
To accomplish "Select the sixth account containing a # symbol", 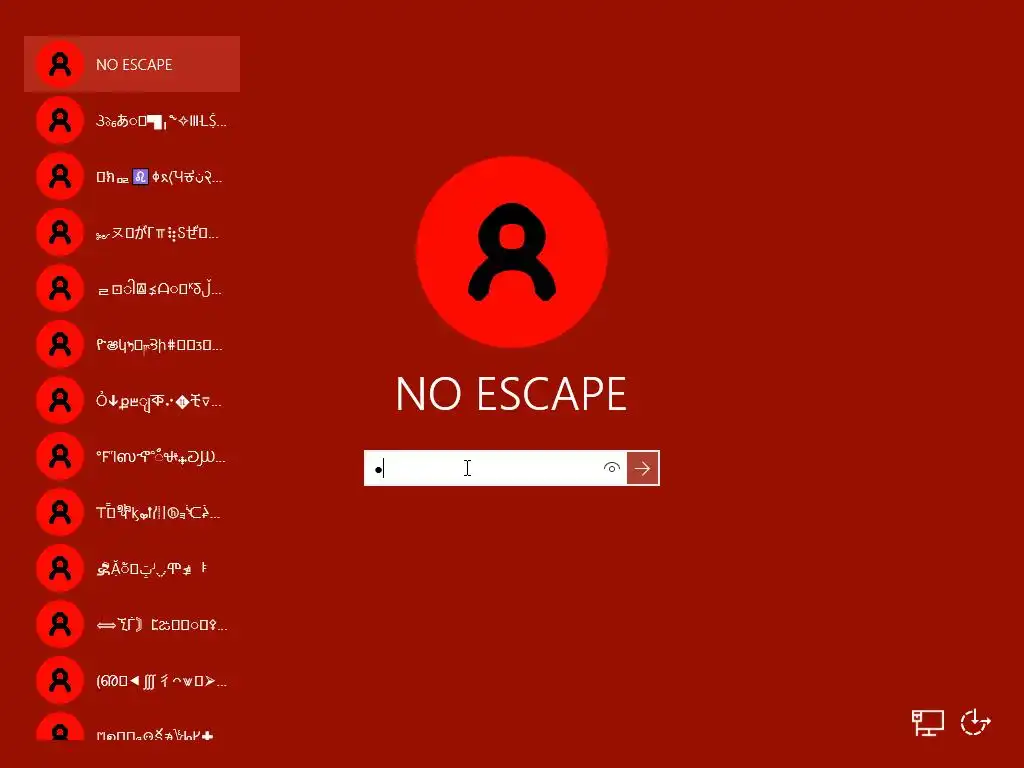I will pos(132,344).
